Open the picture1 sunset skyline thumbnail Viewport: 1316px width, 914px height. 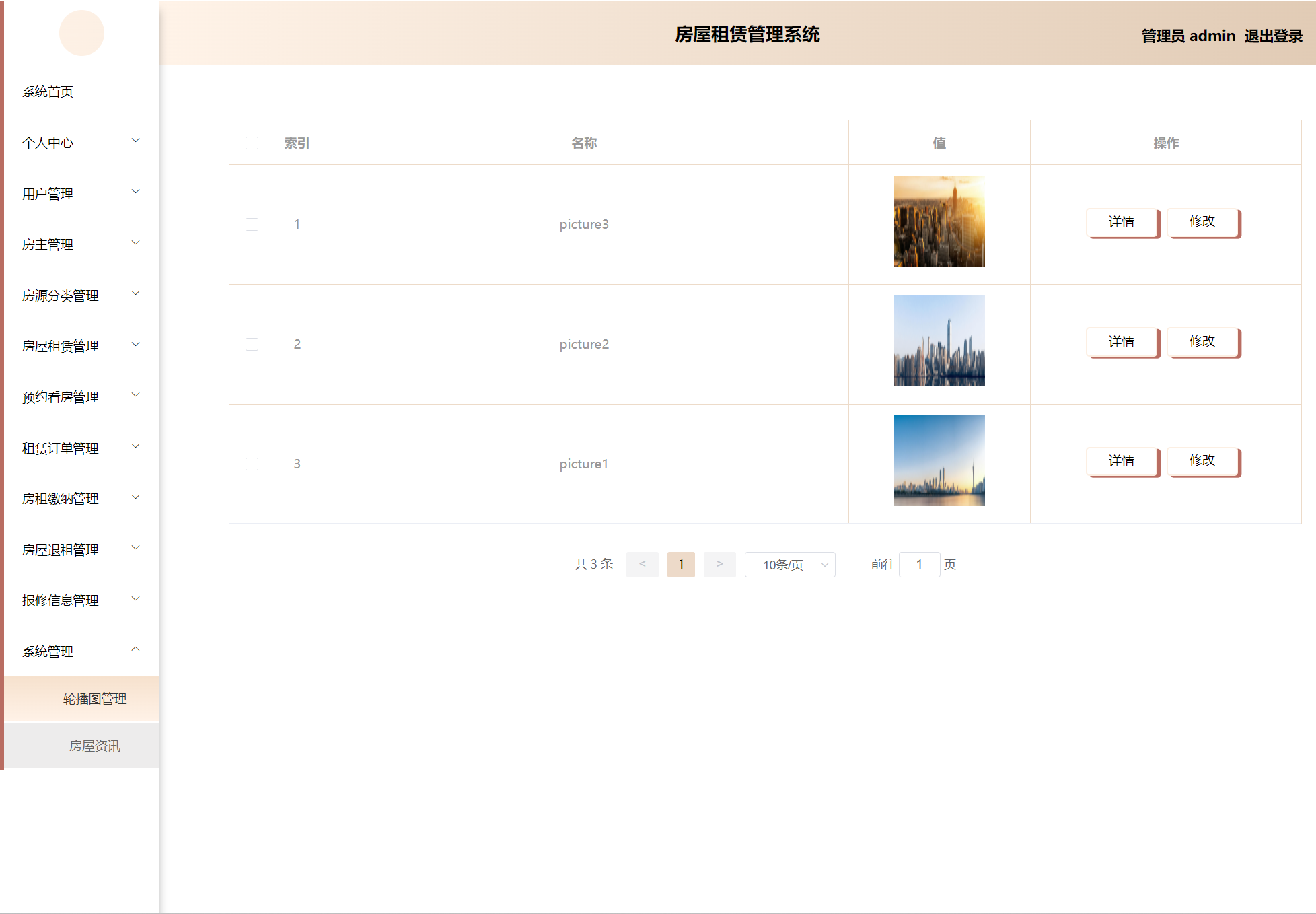tap(939, 460)
